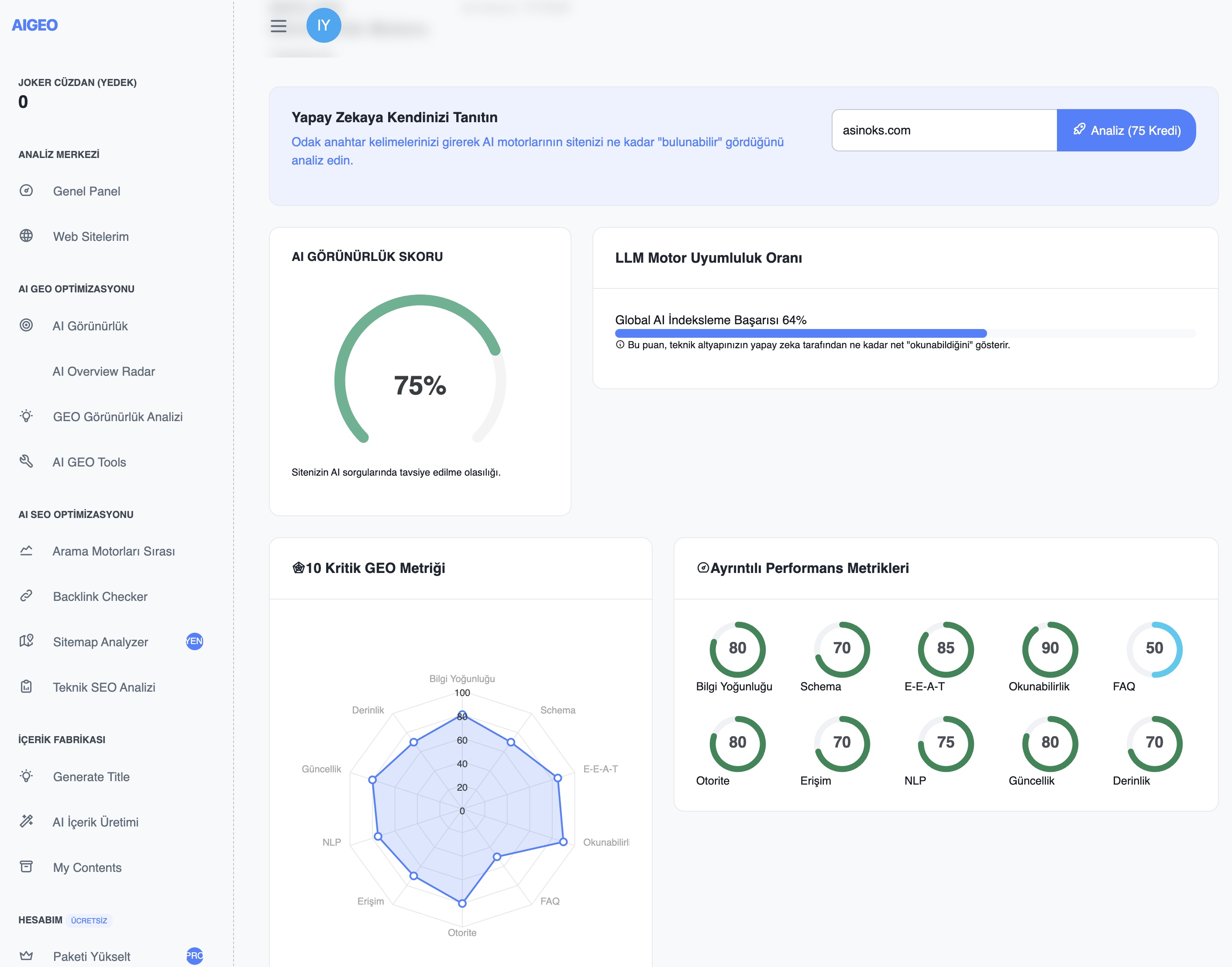Viewport: 1232px width, 967px height.
Task: Click the AI İçerik Üretimi magic wand icon
Action: [26, 822]
